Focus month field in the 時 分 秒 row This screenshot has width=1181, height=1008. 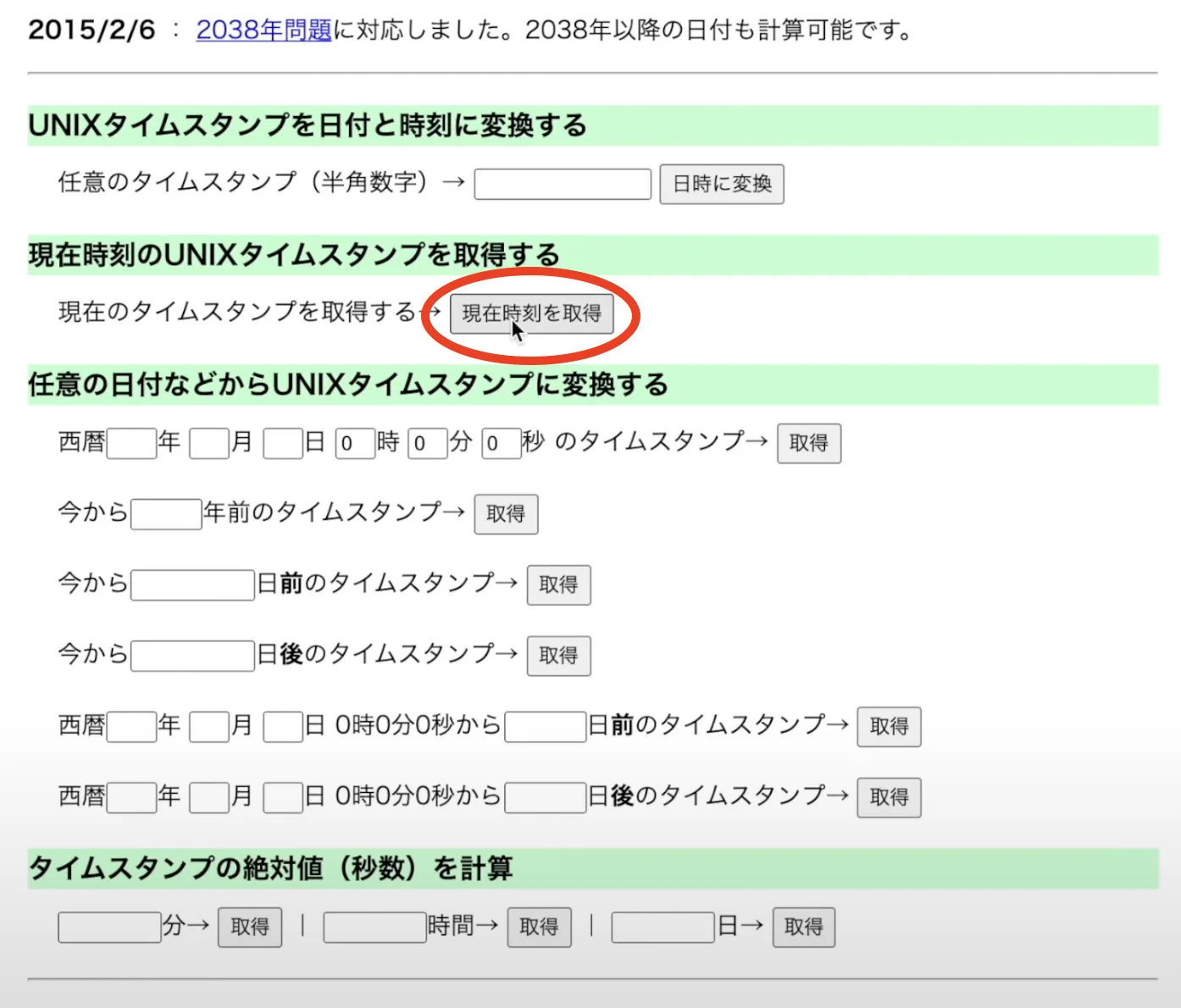[209, 443]
